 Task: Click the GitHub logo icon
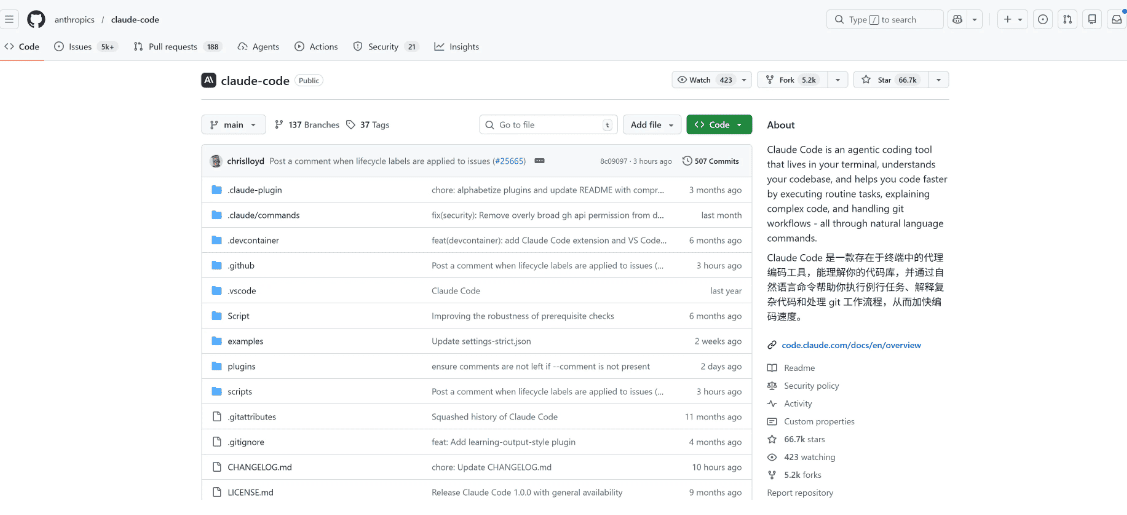tap(36, 19)
